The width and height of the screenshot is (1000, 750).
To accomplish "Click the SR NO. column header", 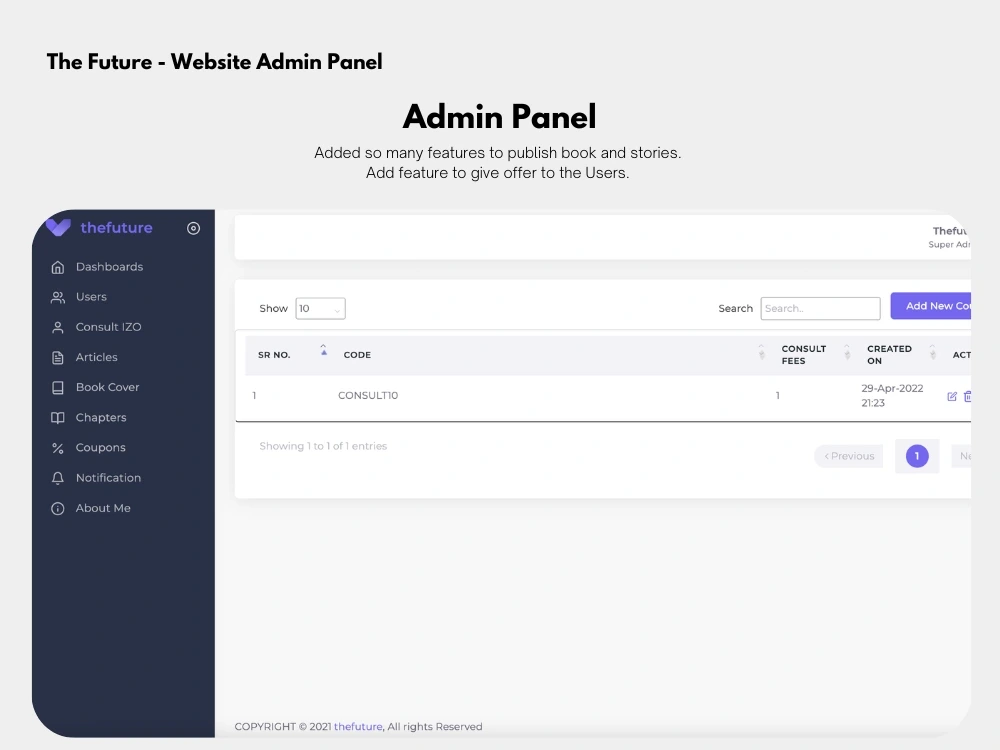I will (x=274, y=355).
